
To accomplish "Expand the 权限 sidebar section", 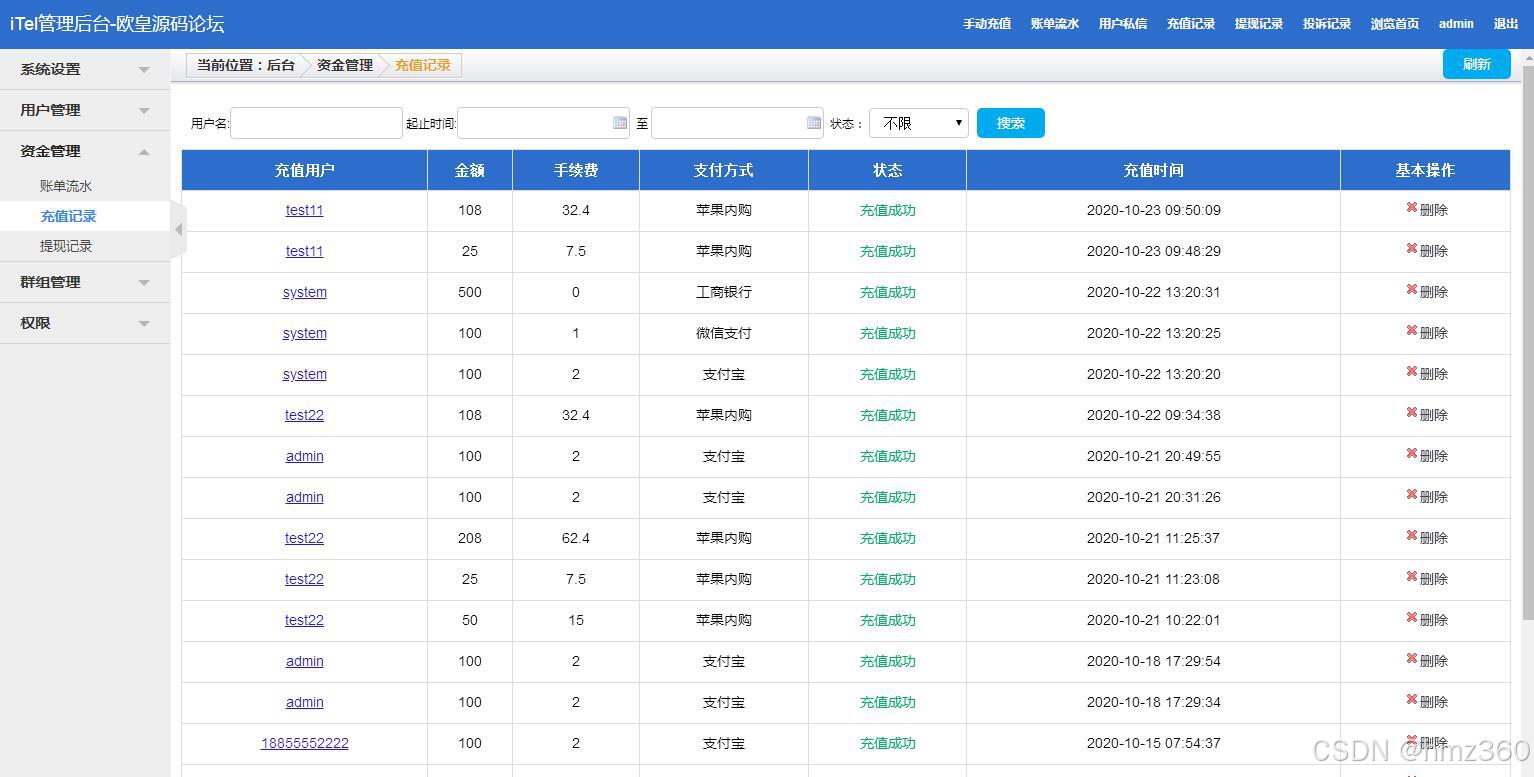I will [x=84, y=322].
